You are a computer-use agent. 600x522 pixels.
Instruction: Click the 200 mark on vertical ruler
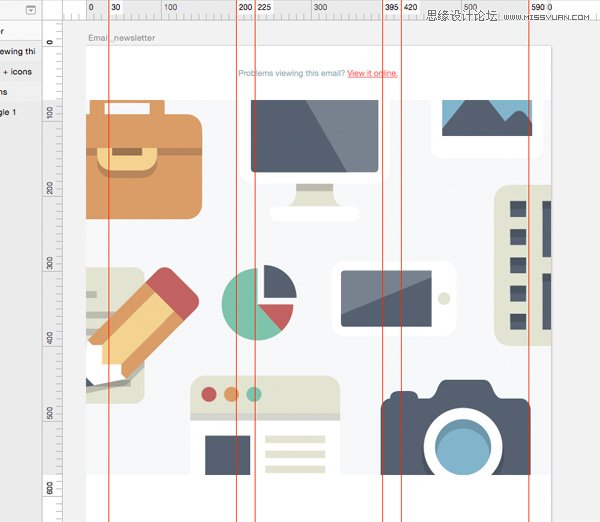pyautogui.click(x=50, y=188)
